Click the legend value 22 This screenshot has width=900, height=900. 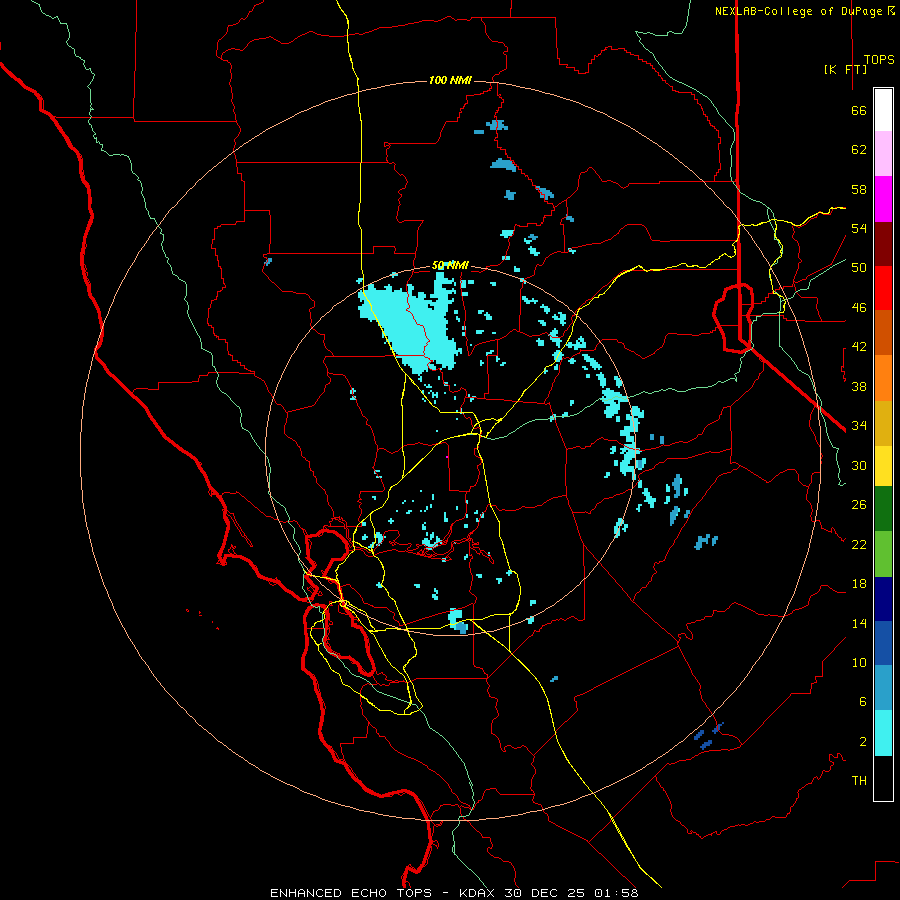(859, 544)
